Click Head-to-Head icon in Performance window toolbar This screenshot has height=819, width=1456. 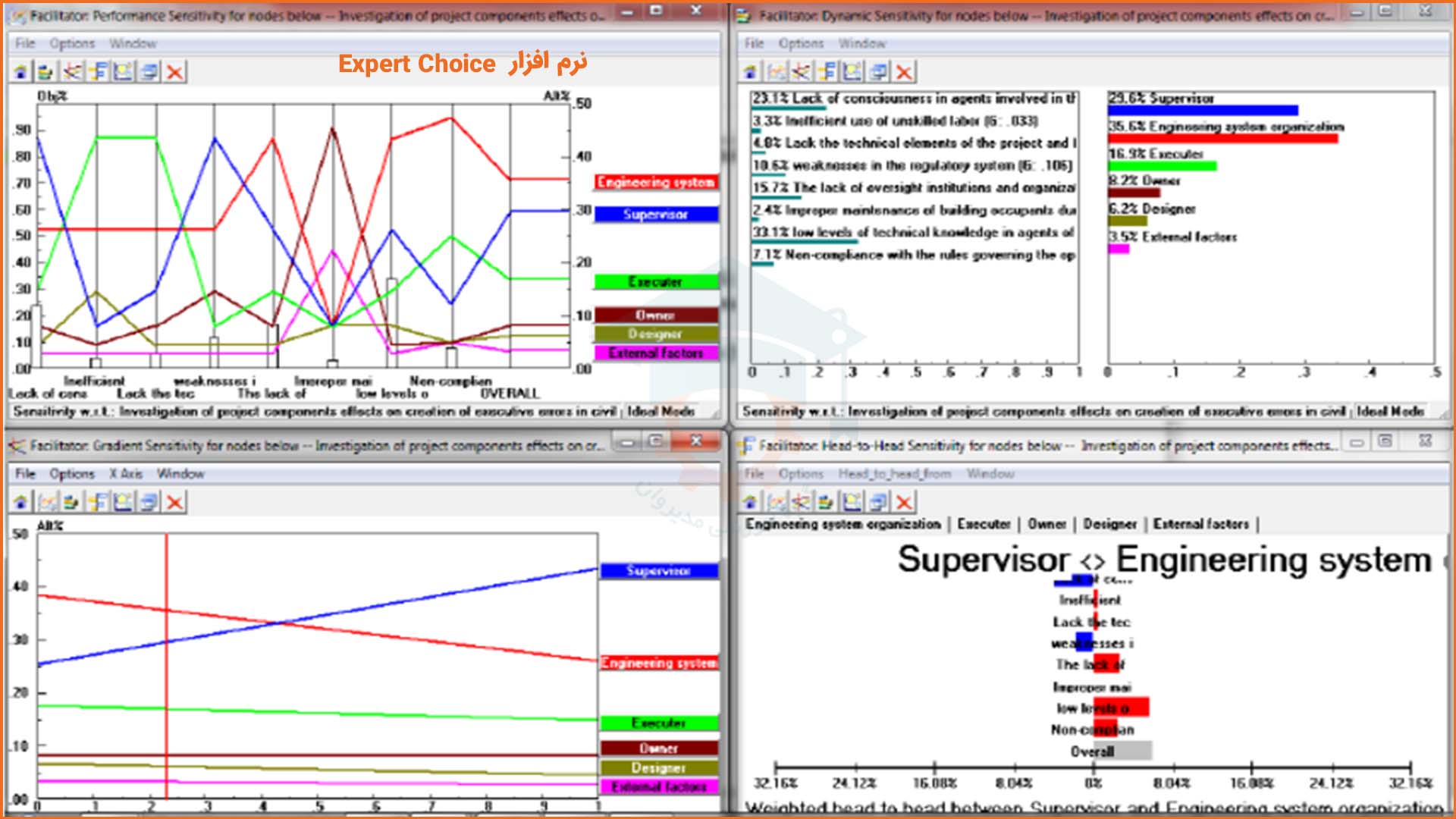tap(98, 72)
